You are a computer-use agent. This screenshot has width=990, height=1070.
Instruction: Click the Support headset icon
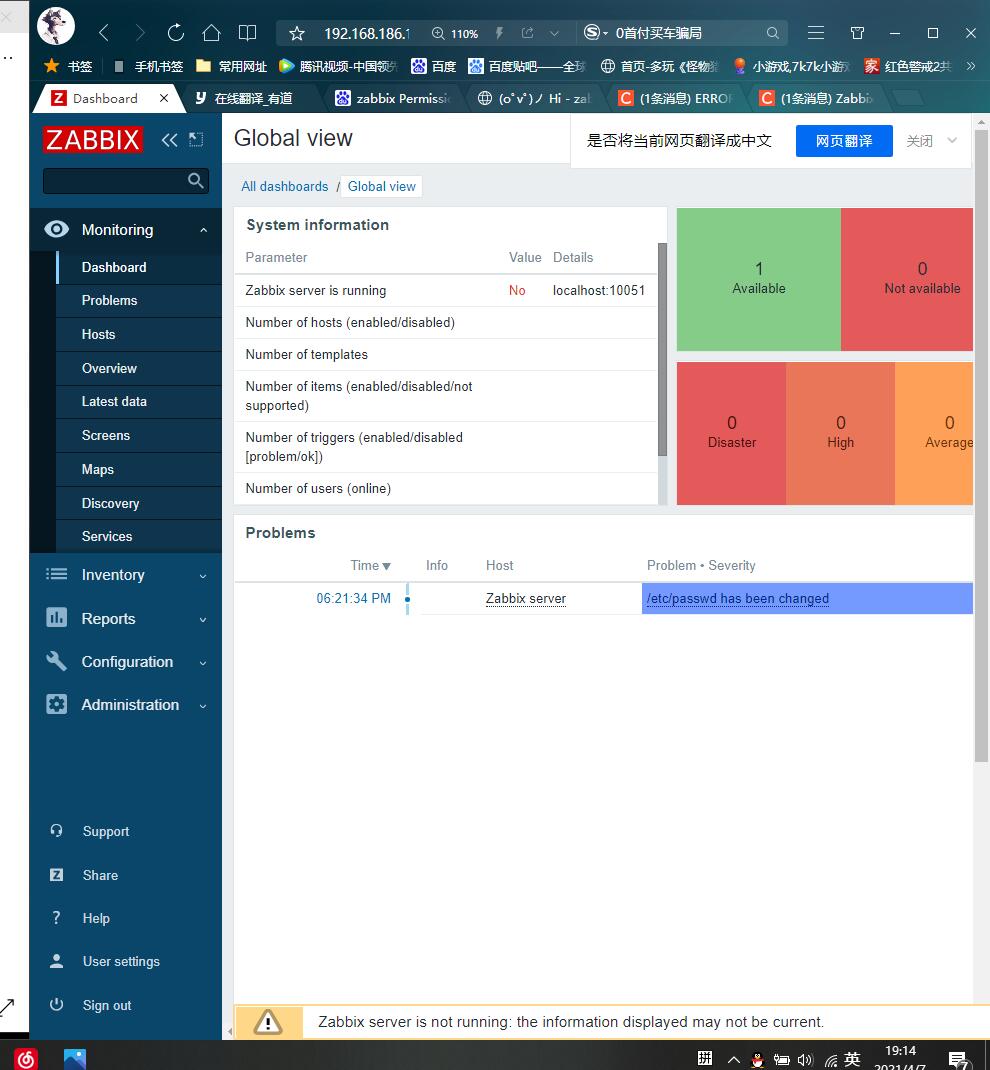[57, 830]
